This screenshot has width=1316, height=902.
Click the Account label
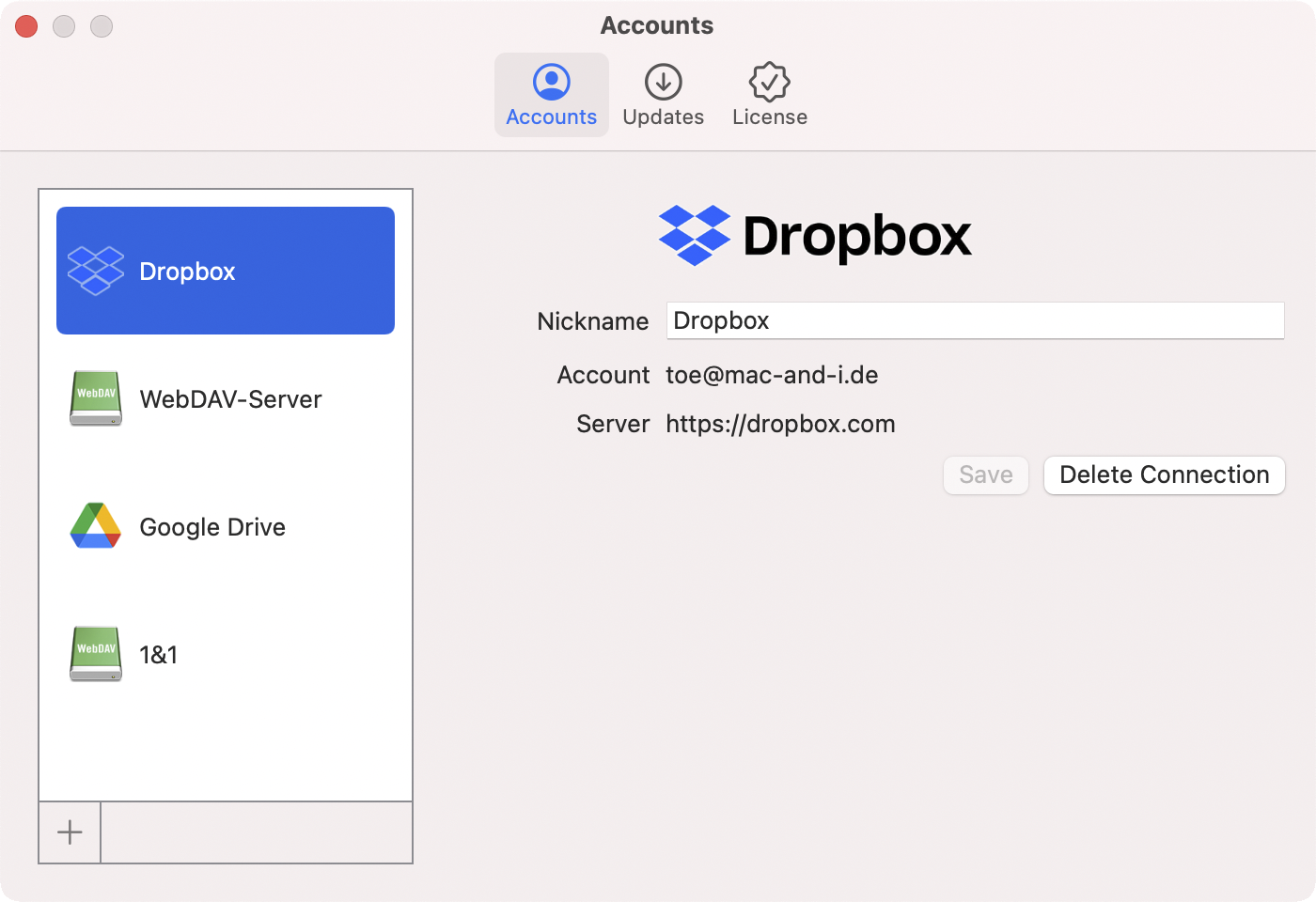[x=603, y=375]
